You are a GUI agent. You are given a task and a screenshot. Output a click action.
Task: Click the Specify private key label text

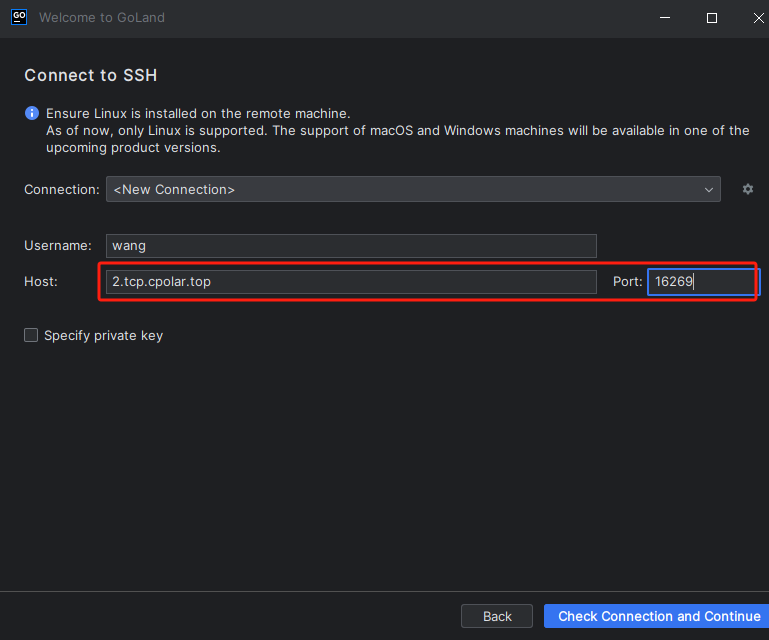click(x=103, y=336)
